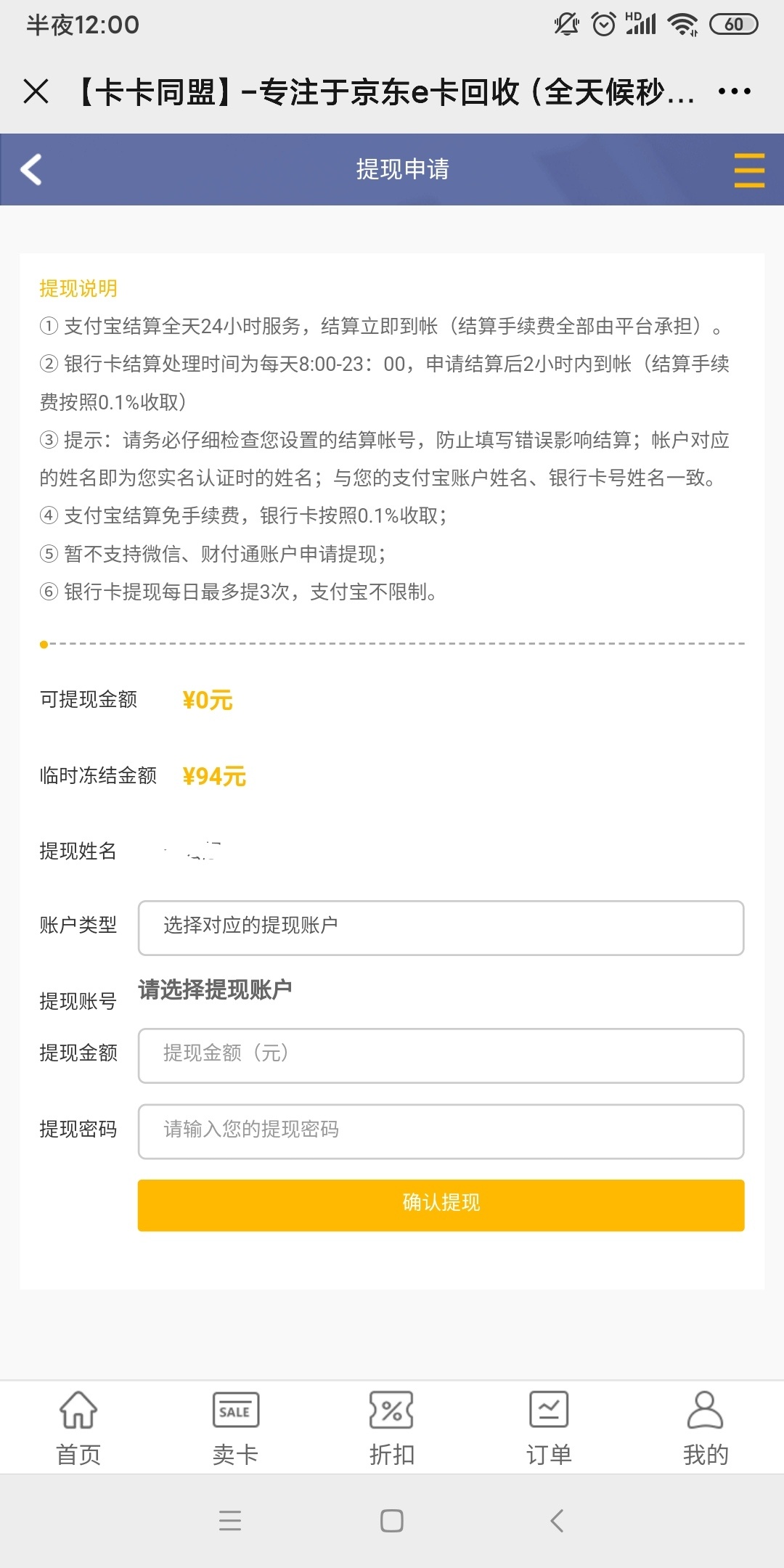
Task: Tap the 提现申请 page title
Action: (x=402, y=169)
